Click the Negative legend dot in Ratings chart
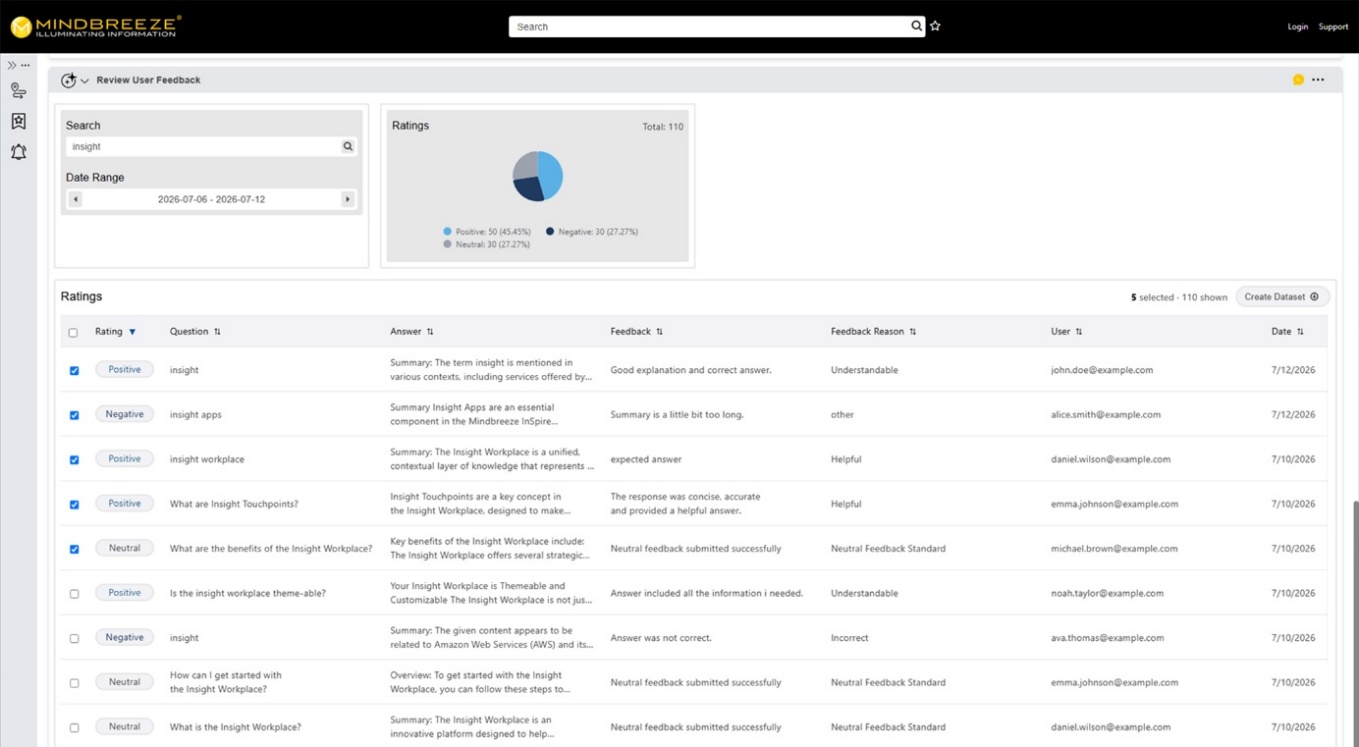 550,232
